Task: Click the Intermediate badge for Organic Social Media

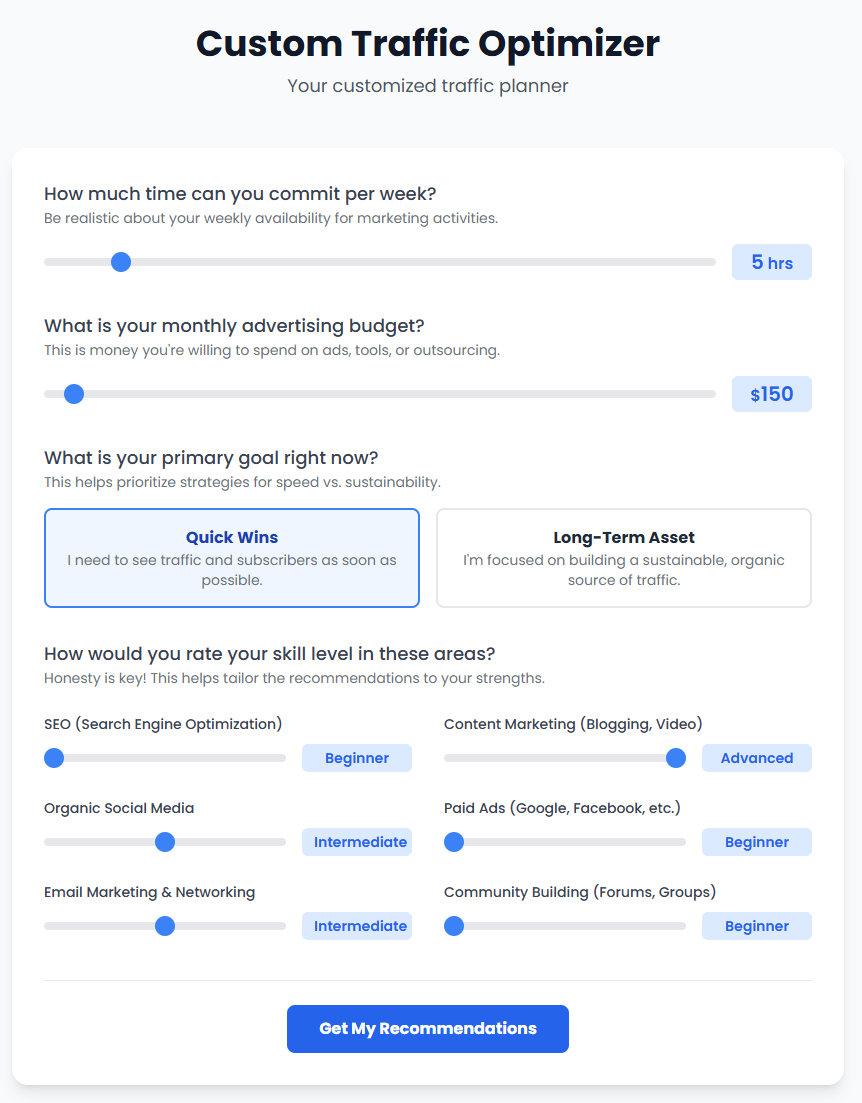Action: click(x=356, y=842)
